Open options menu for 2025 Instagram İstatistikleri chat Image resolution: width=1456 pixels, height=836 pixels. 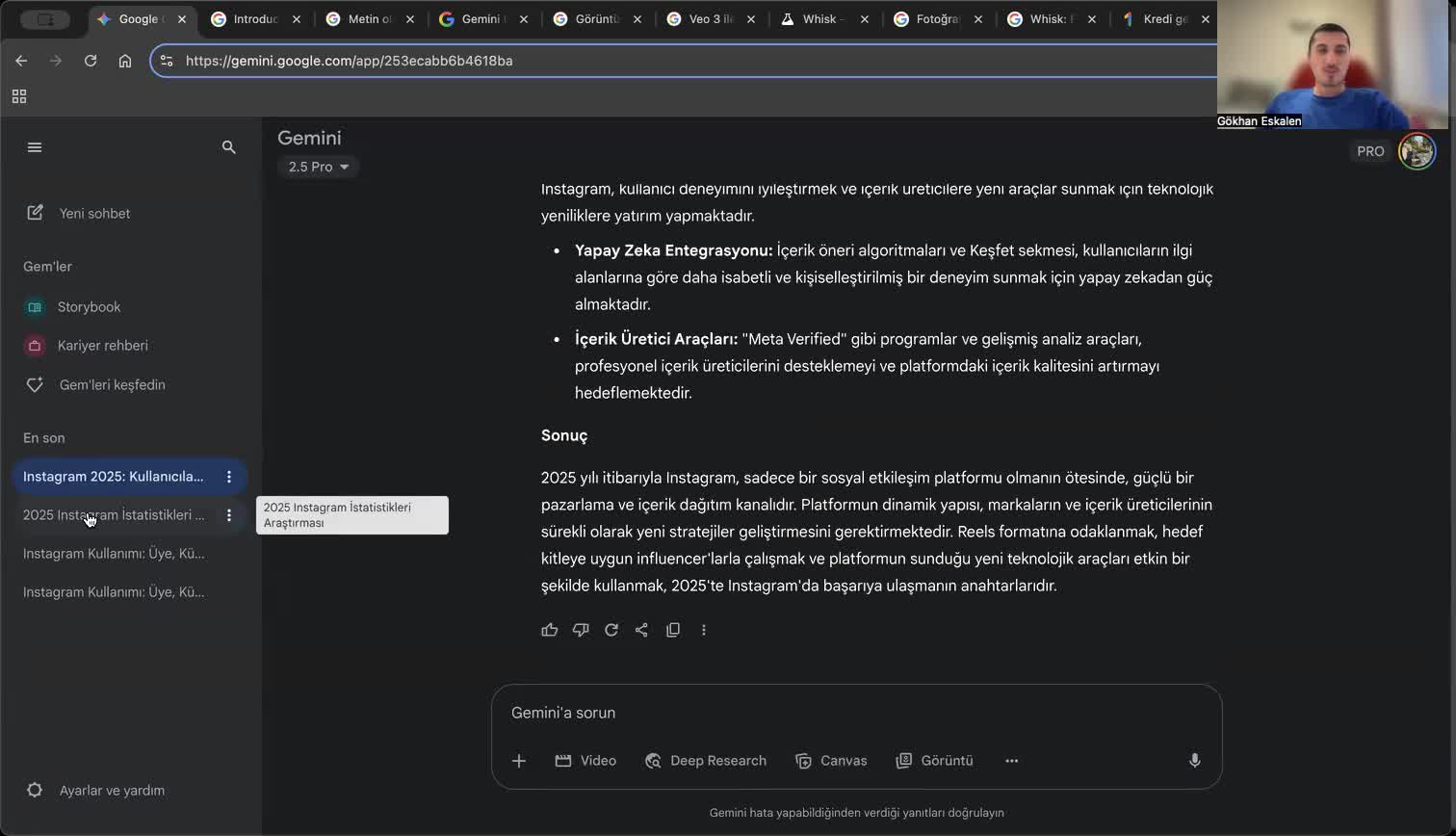coord(228,515)
